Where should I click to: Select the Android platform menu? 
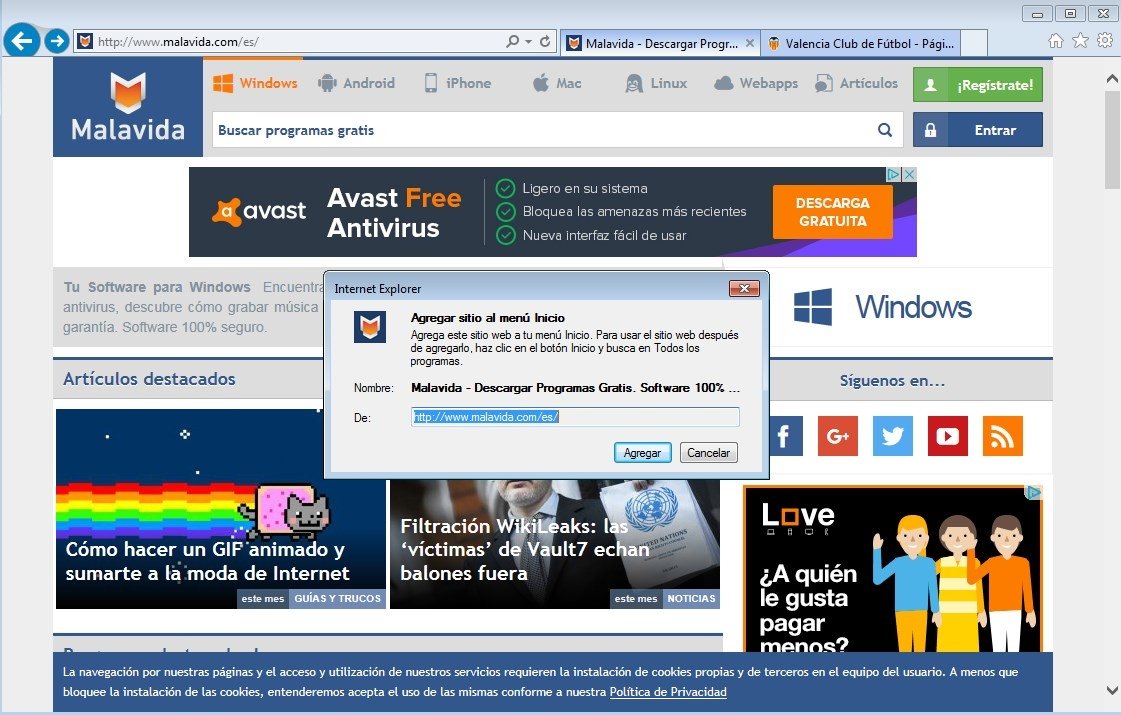pyautogui.click(x=356, y=83)
